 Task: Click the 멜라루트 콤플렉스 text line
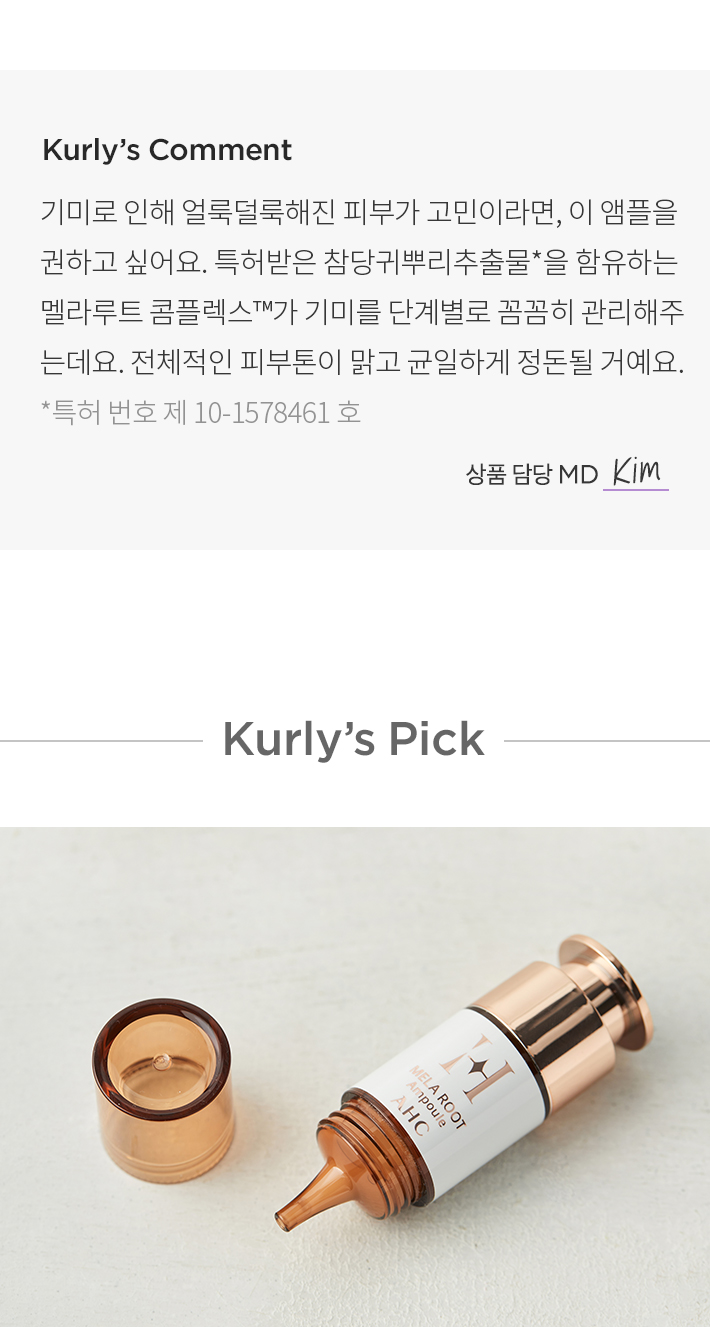[362, 312]
